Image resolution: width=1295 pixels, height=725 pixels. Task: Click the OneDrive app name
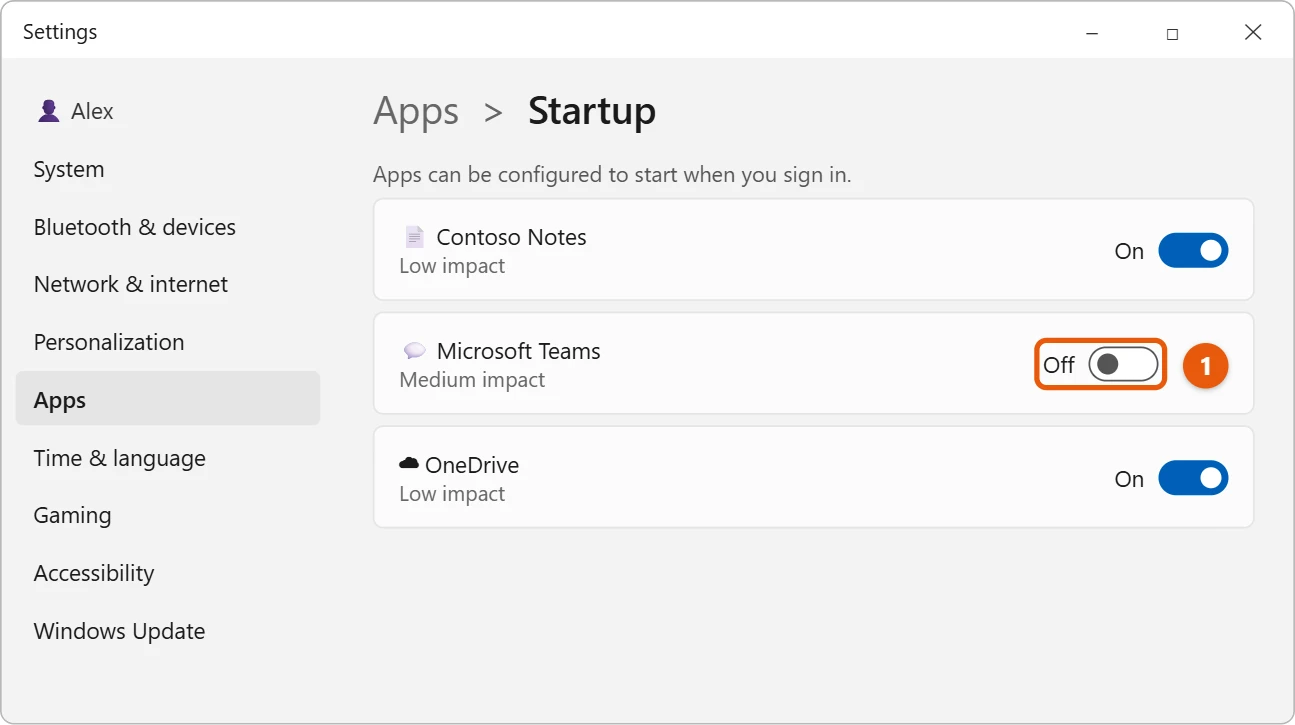click(472, 465)
